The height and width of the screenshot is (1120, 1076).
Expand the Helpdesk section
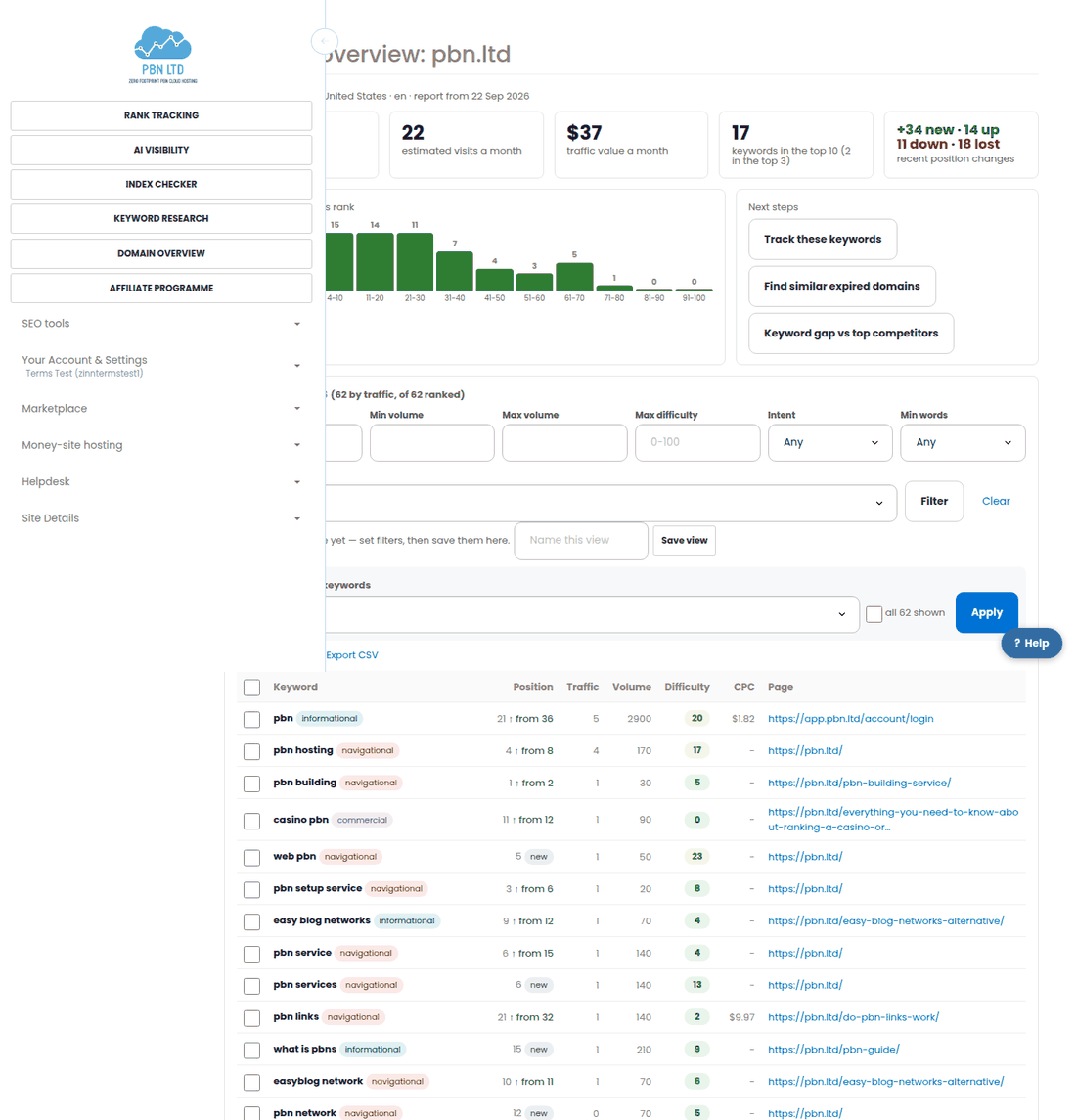(161, 482)
